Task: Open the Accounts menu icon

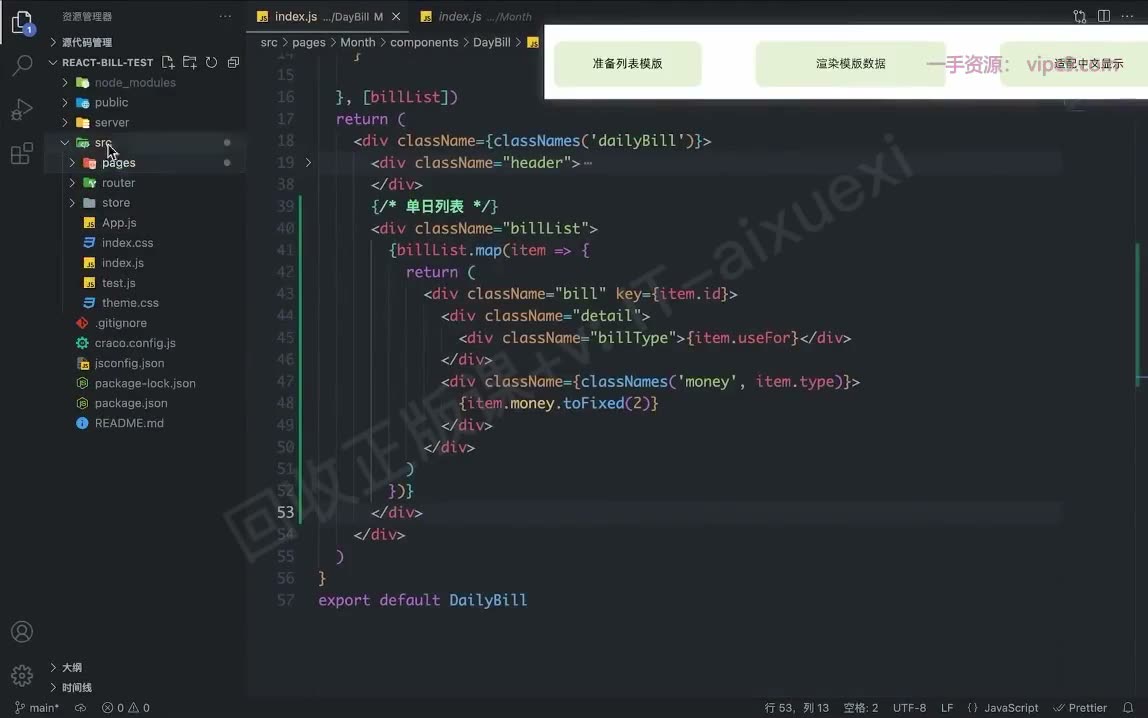Action: click(x=22, y=632)
